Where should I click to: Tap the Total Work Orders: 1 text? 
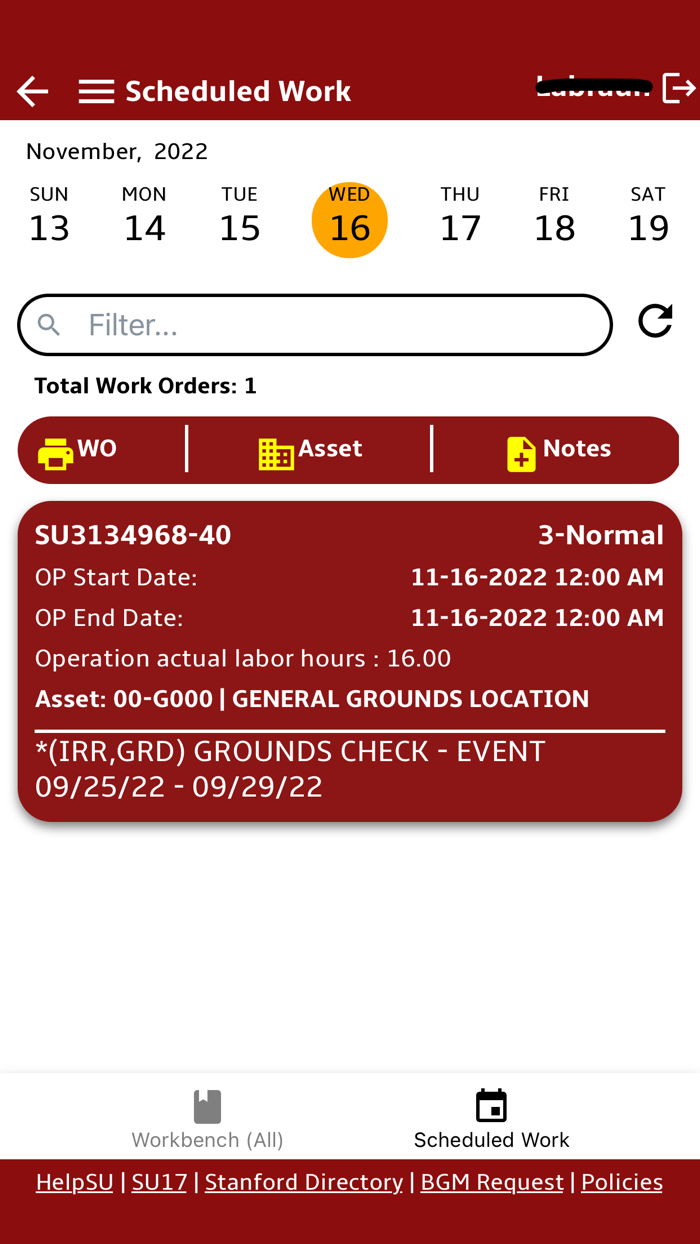coord(146,386)
